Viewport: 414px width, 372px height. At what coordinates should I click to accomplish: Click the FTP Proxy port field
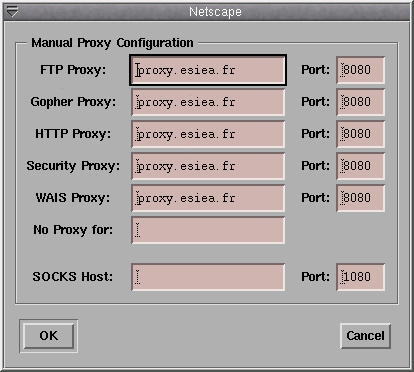tap(360, 70)
